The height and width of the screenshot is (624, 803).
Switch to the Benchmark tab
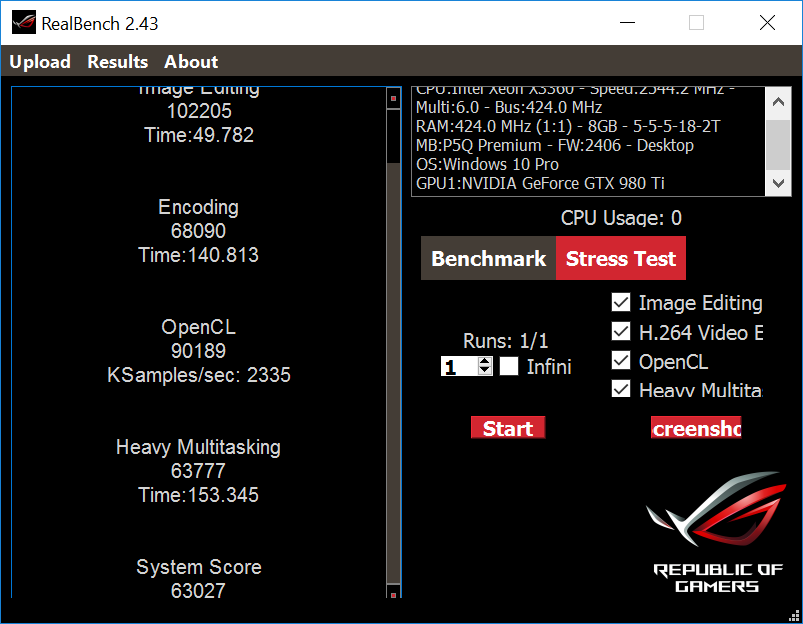[488, 259]
